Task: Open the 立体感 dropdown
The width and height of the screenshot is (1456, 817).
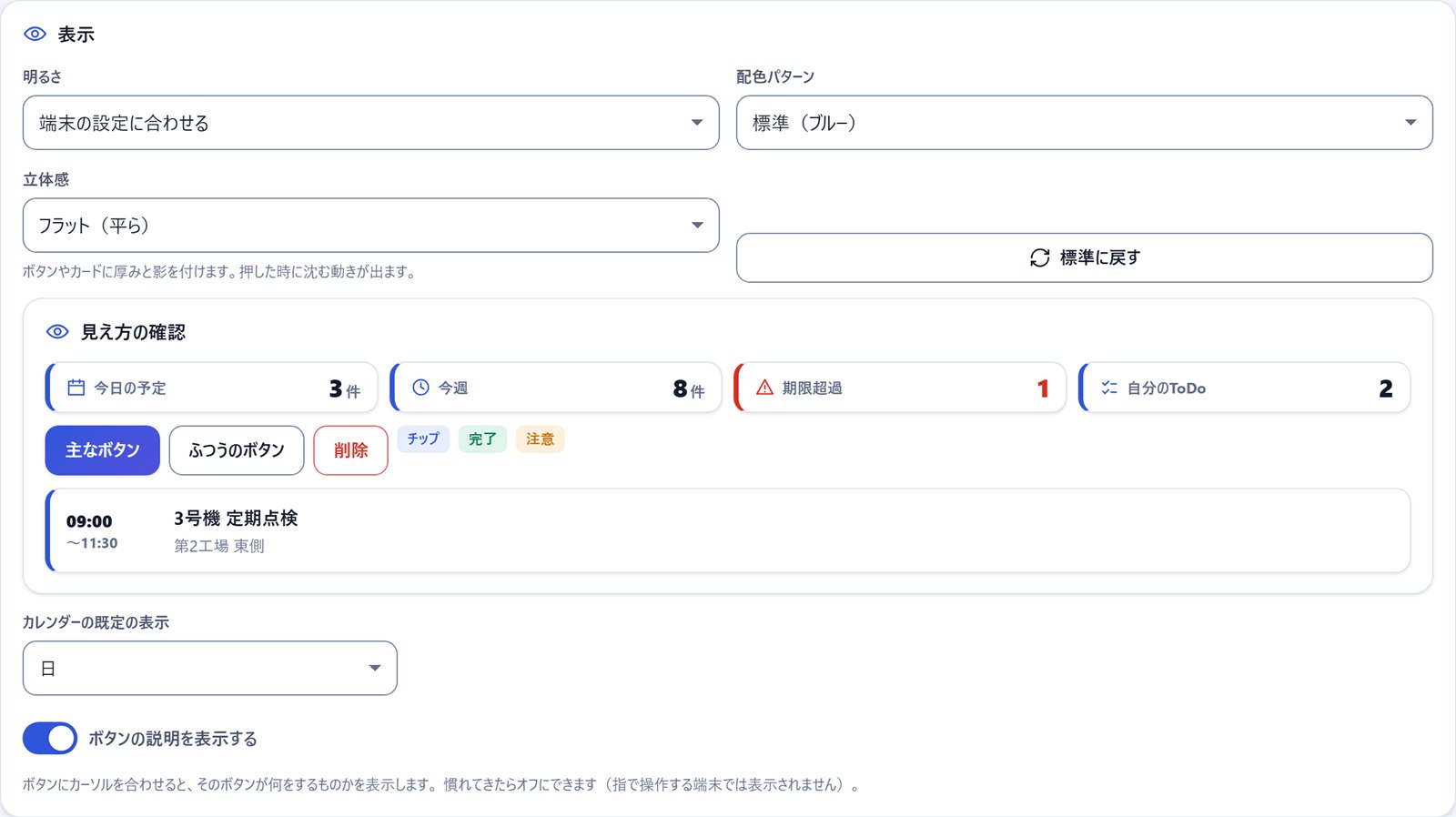Action: point(371,226)
